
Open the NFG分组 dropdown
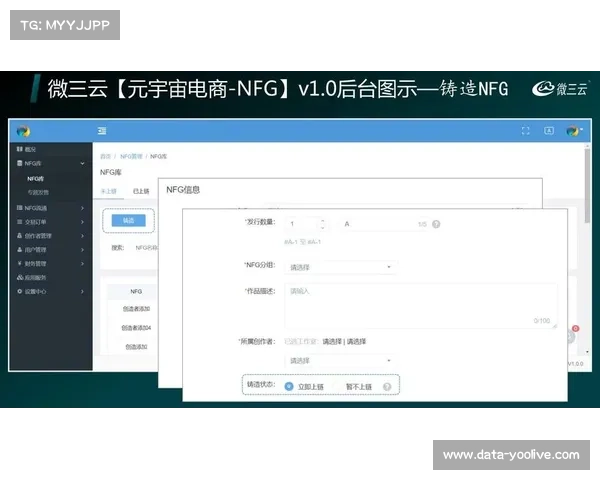tap(341, 267)
